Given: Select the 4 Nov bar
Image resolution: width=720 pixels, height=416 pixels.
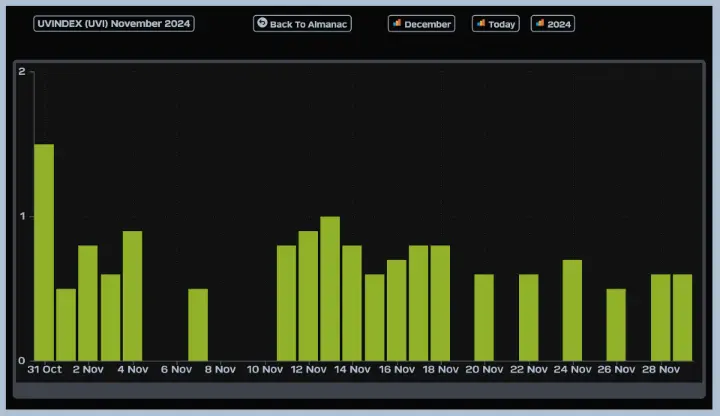Looking at the screenshot, I should (x=132, y=296).
